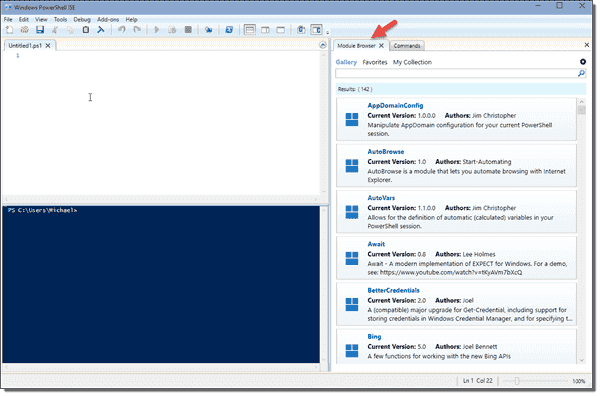
Task: Open My Collection in Module Browser
Action: tap(412, 62)
